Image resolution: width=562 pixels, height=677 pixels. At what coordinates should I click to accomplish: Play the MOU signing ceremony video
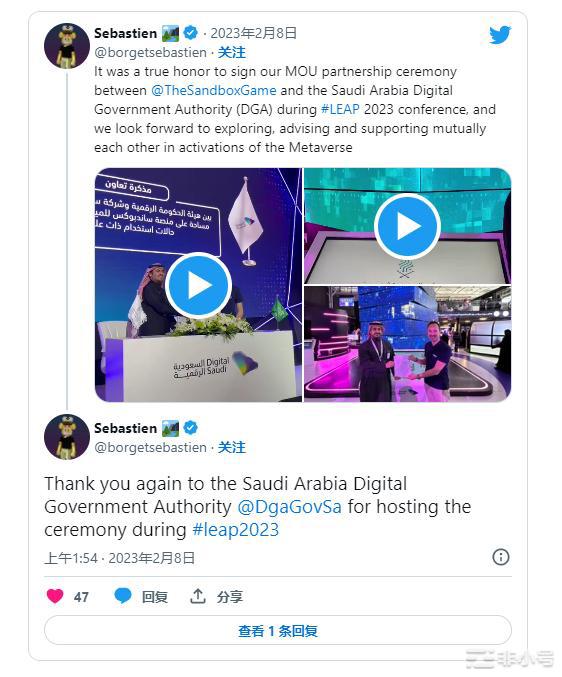click(199, 285)
